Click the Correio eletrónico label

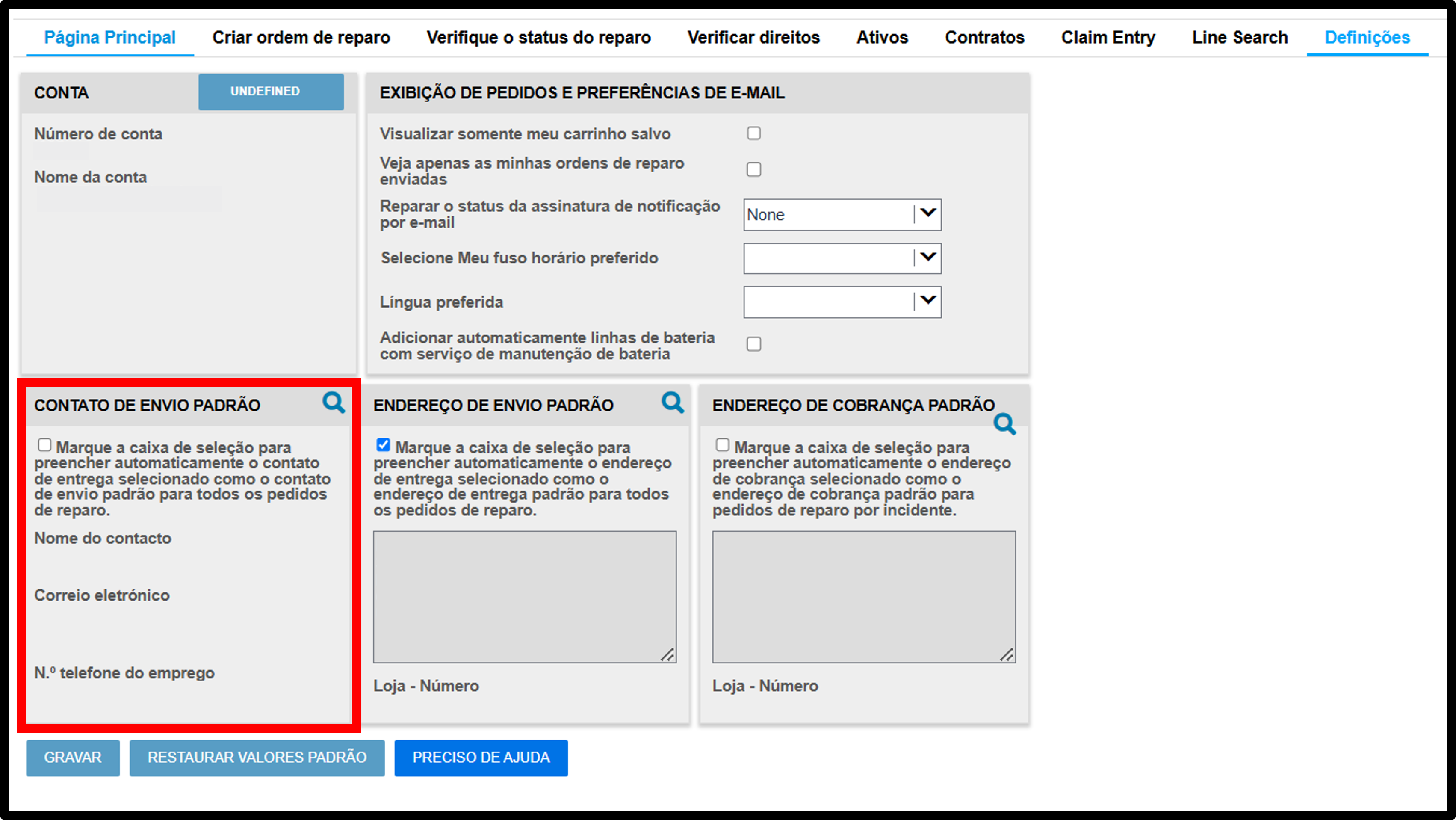pos(102,595)
